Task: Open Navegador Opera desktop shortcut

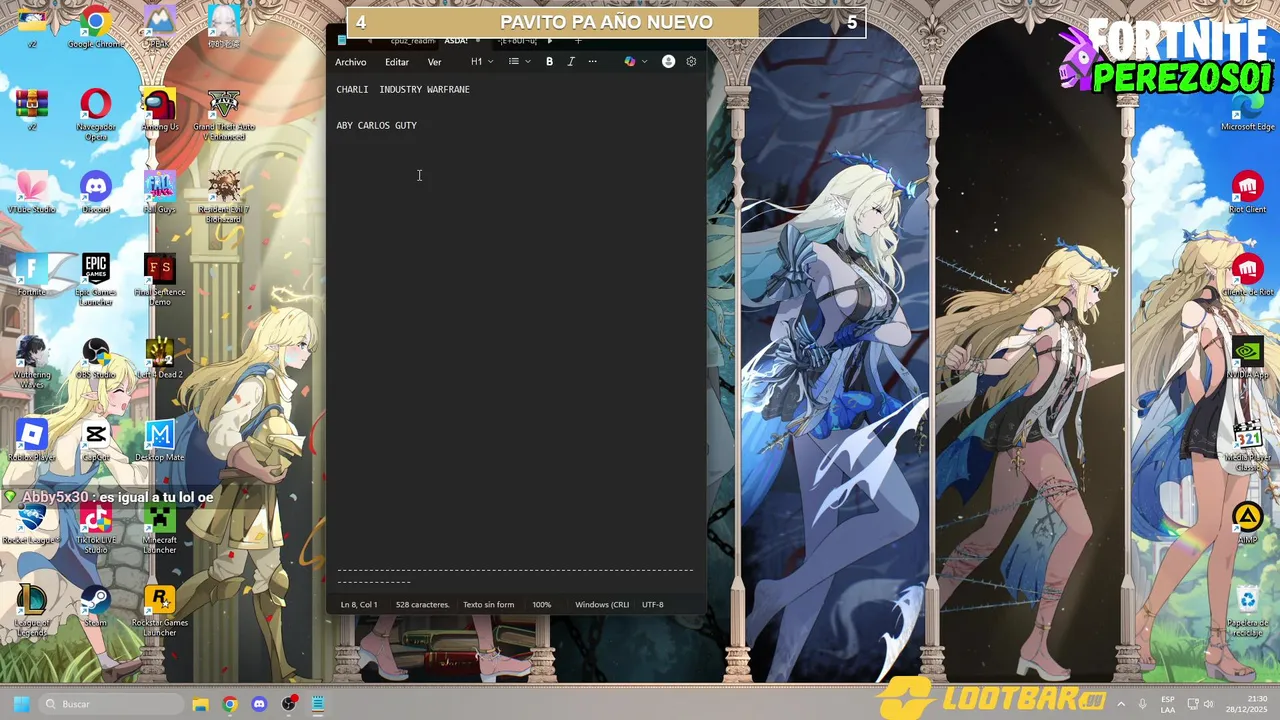Action: coord(96,114)
